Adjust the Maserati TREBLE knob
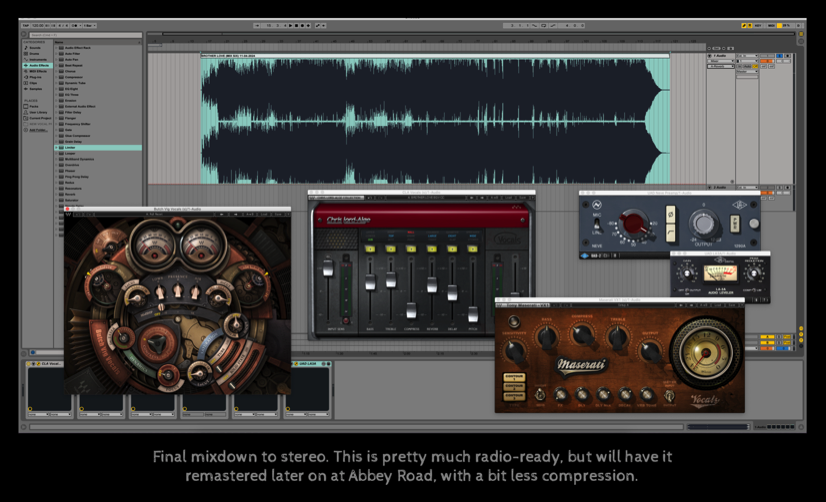Viewport: 826px width, 502px height. (617, 336)
